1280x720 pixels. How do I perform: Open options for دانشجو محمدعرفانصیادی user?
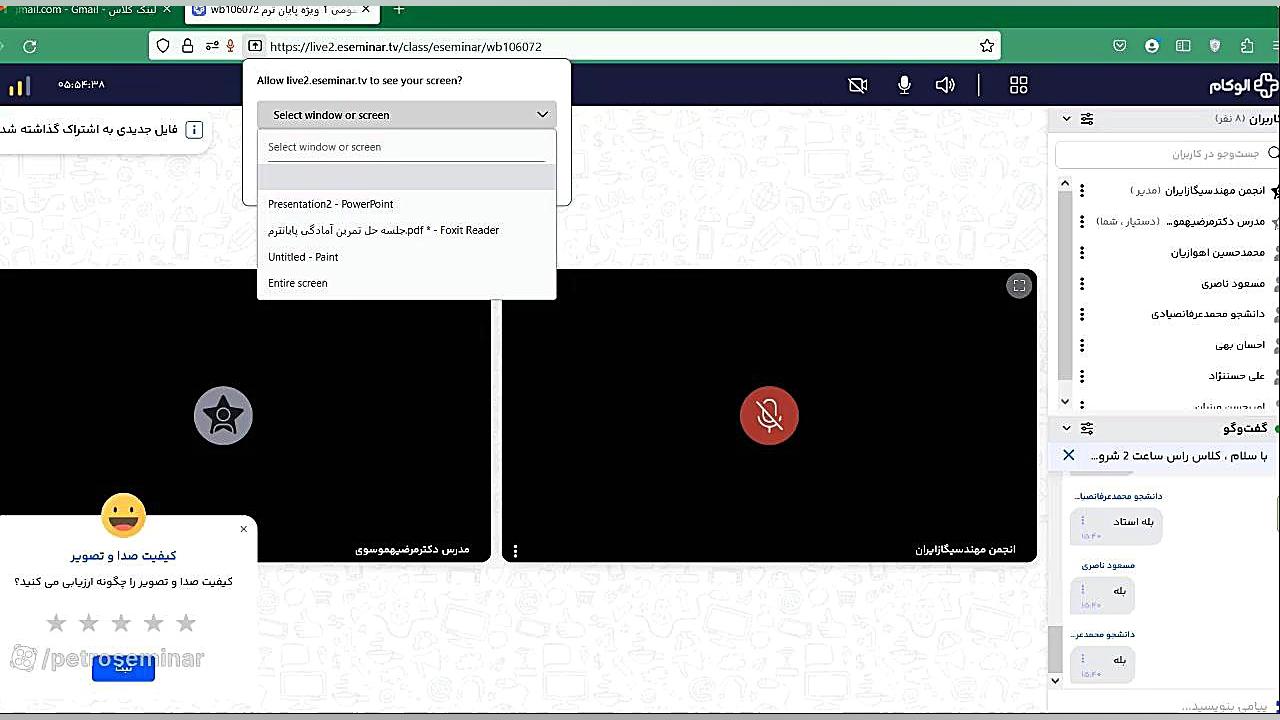coord(1082,314)
